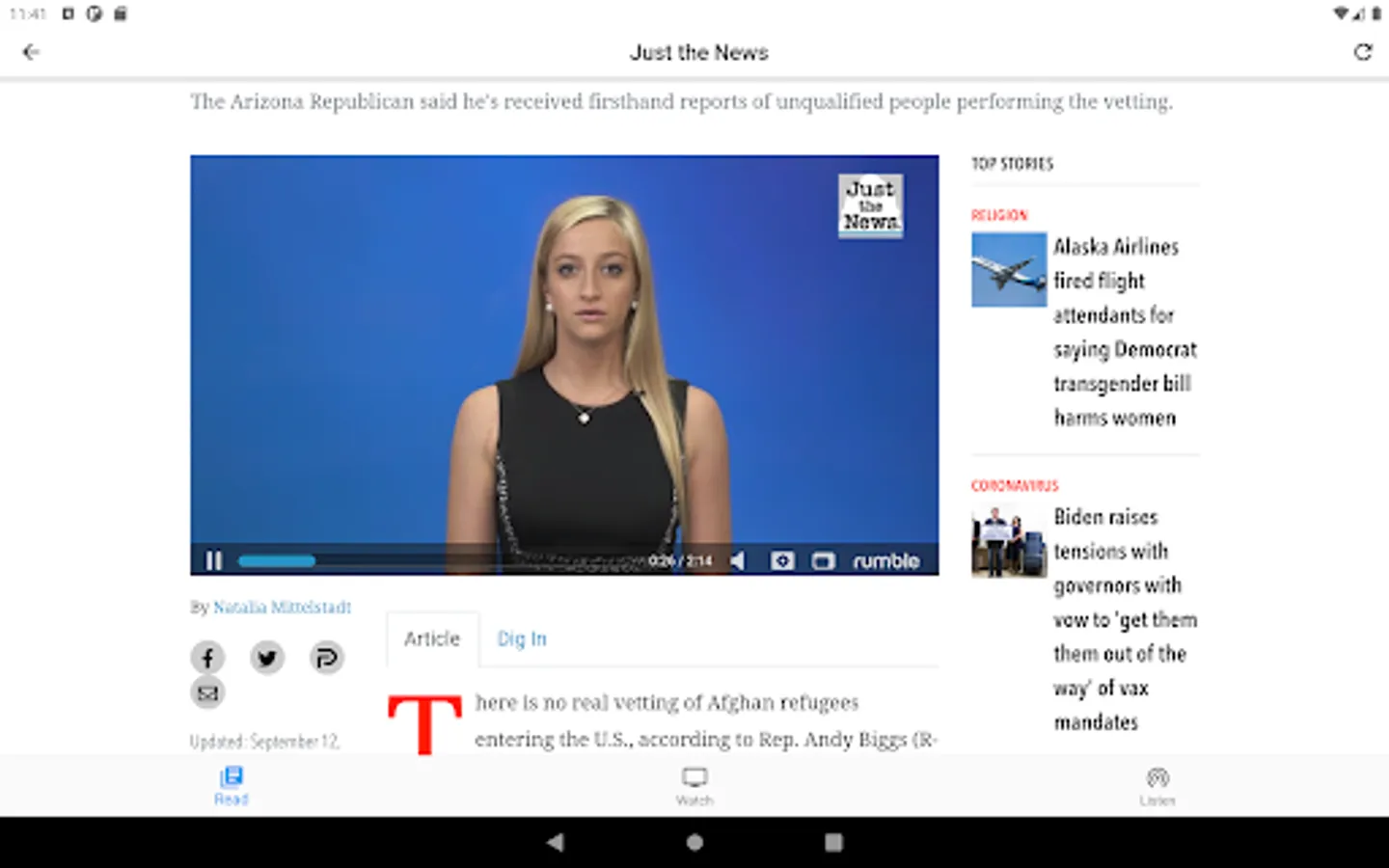Image resolution: width=1389 pixels, height=868 pixels.
Task: Click the Biden governors story thumbnail
Action: 1008,540
